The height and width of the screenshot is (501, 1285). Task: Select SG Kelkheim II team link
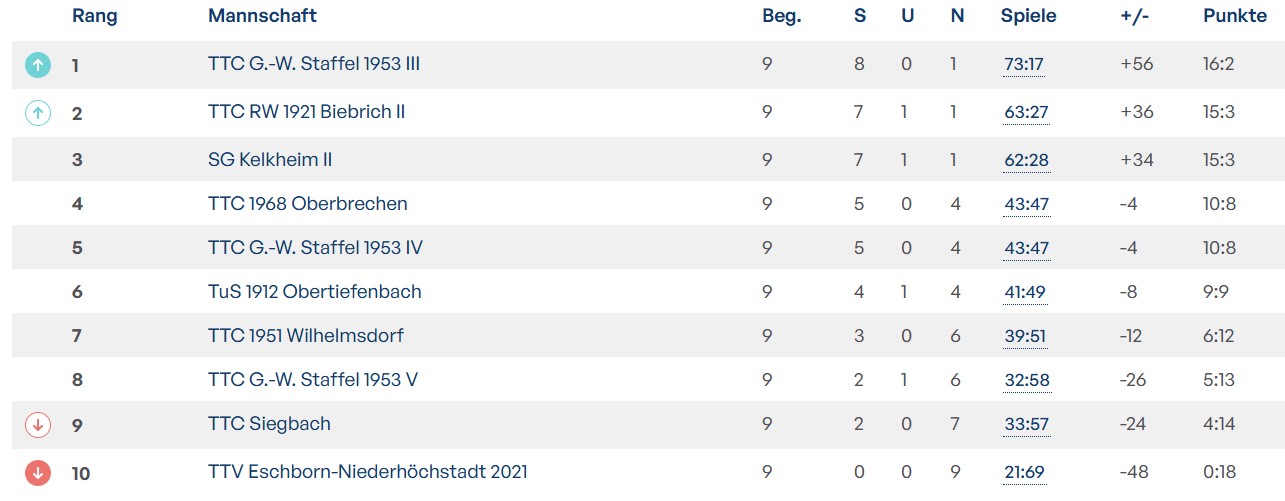point(270,160)
